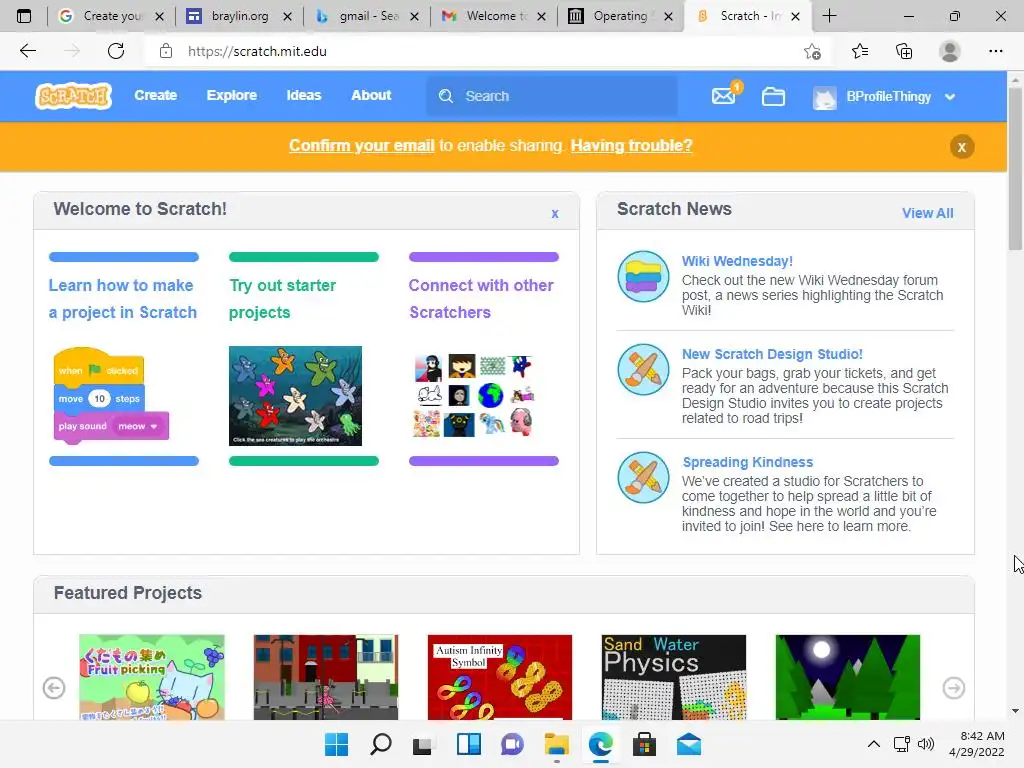Click the page vertical scrollbar thumb
This screenshot has width=1024, height=768.
pos(1015,168)
